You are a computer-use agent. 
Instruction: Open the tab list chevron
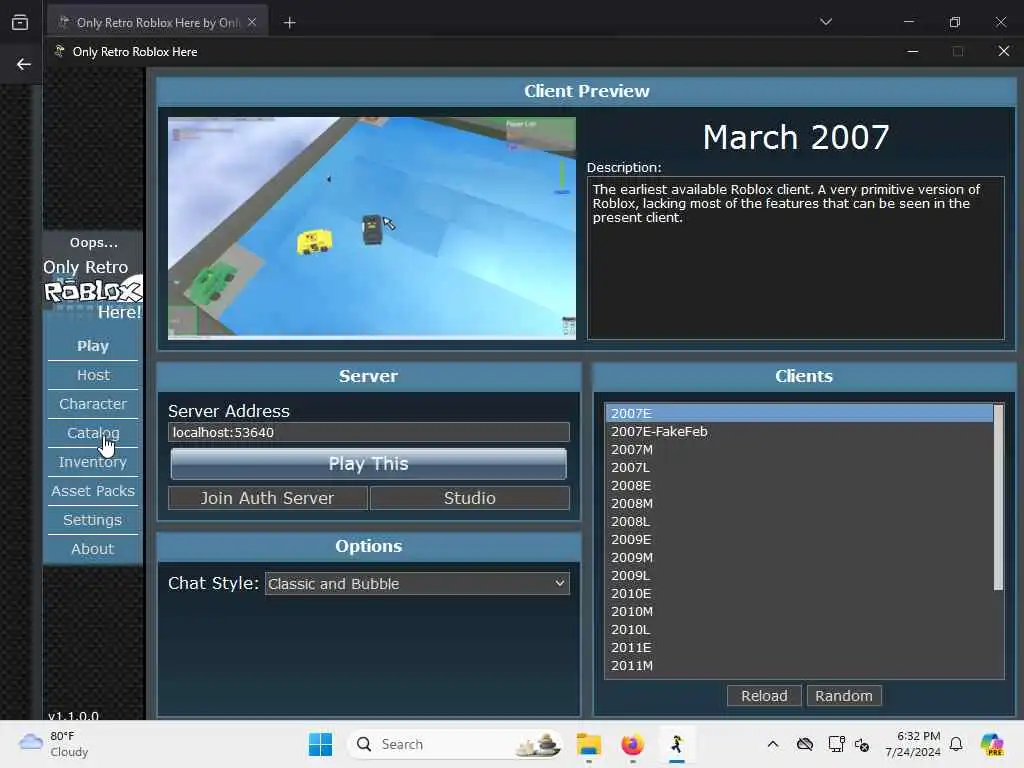[826, 22]
